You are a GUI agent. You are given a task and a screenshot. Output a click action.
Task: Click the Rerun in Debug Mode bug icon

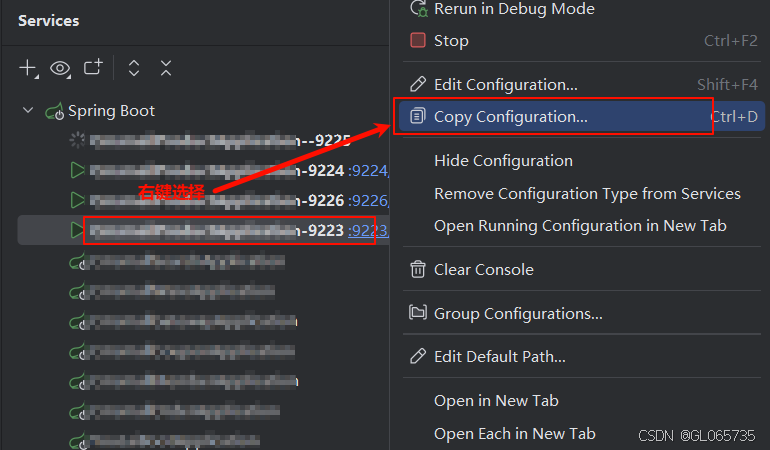pyautogui.click(x=418, y=8)
